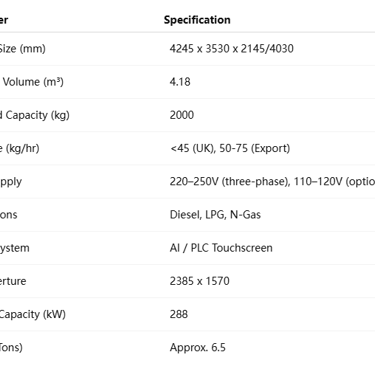Select the AI / PLC Touchscreen value
This screenshot has height=366, width=375.
point(221,248)
